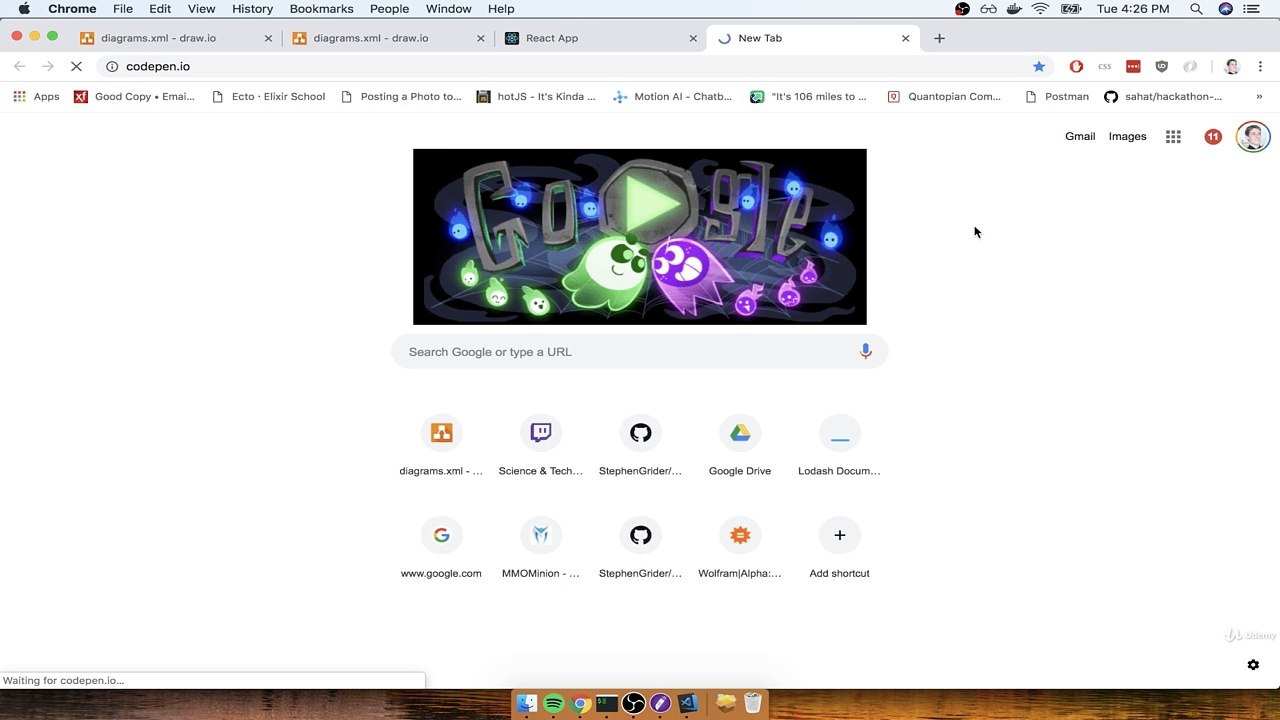
Task: Open the uBlock Origin shield extension
Action: pos(1161,66)
